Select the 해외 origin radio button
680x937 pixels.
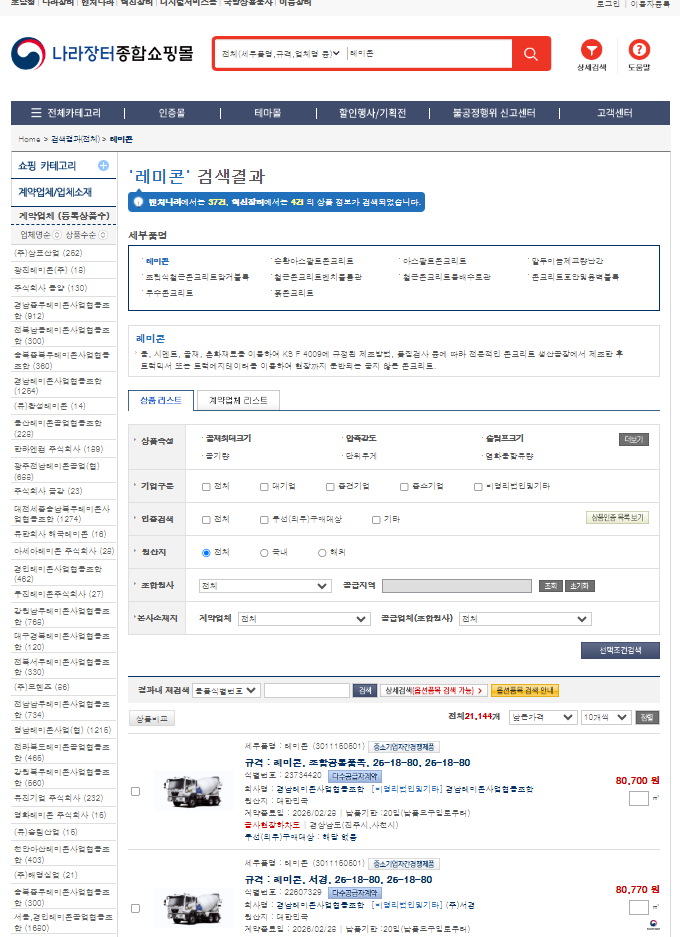click(322, 553)
